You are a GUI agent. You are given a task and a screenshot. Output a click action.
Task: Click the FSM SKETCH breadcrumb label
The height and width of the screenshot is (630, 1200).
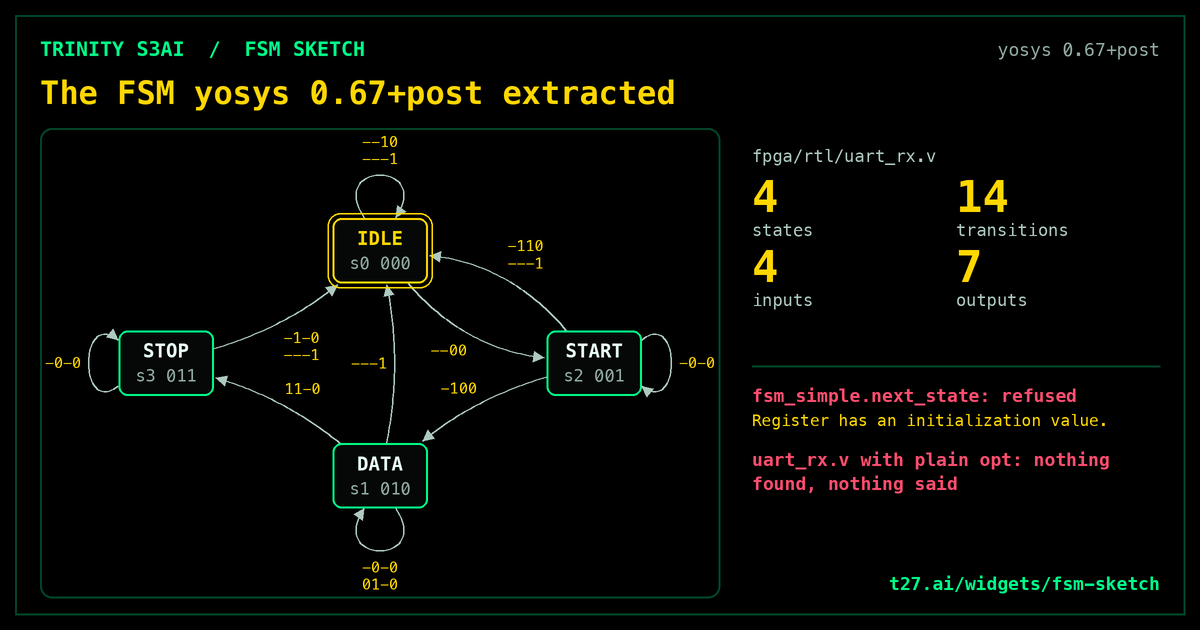coord(304,49)
